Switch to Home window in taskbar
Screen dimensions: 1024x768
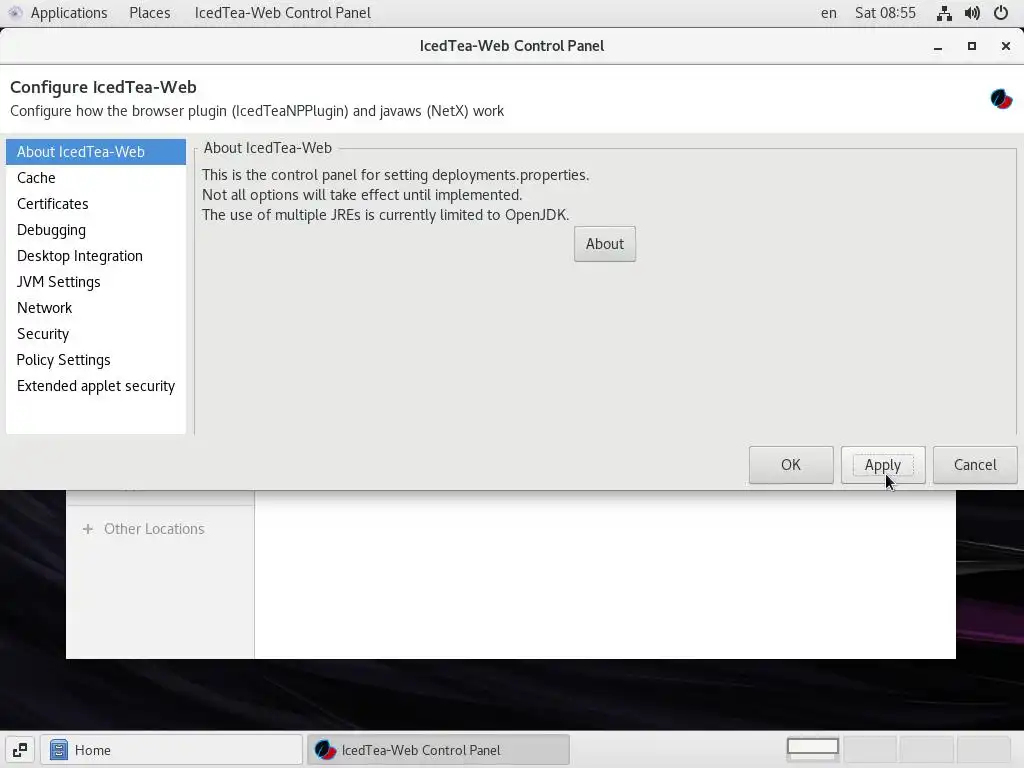tap(172, 750)
